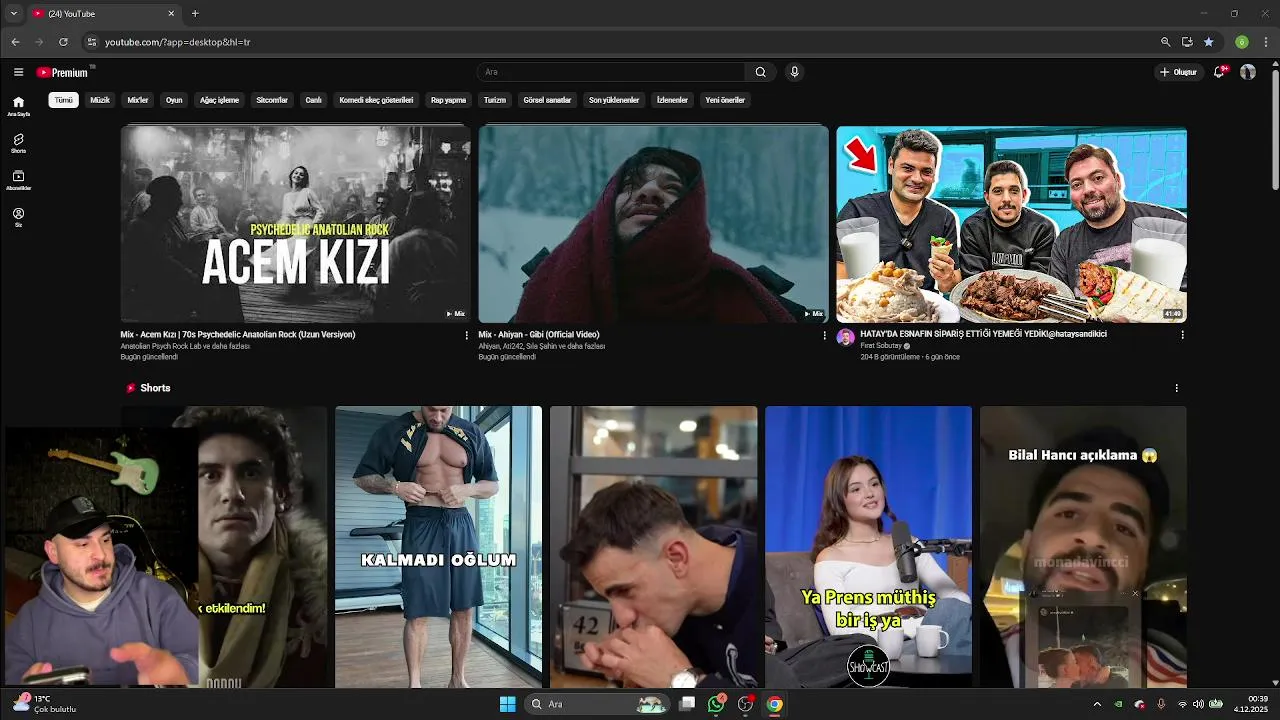1280x720 pixels.
Task: Close the YouTube browser tab
Action: [171, 14]
